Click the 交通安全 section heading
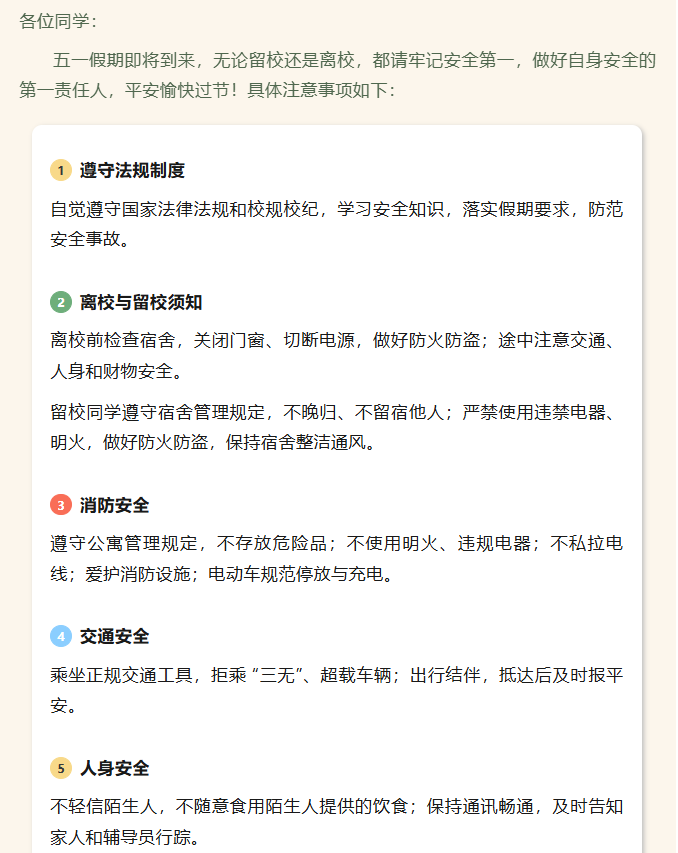The width and height of the screenshot is (678, 853). tap(114, 636)
